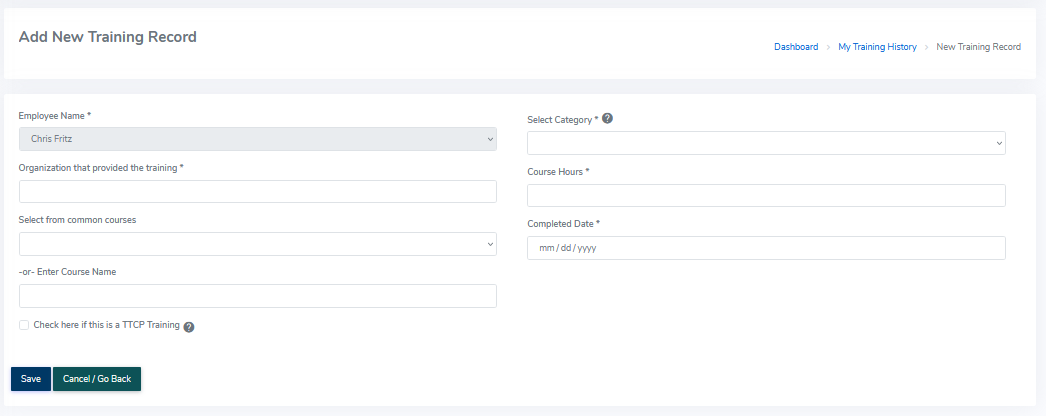Click the New Training Record breadcrumb item
The height and width of the screenshot is (416, 1046).
(978, 47)
